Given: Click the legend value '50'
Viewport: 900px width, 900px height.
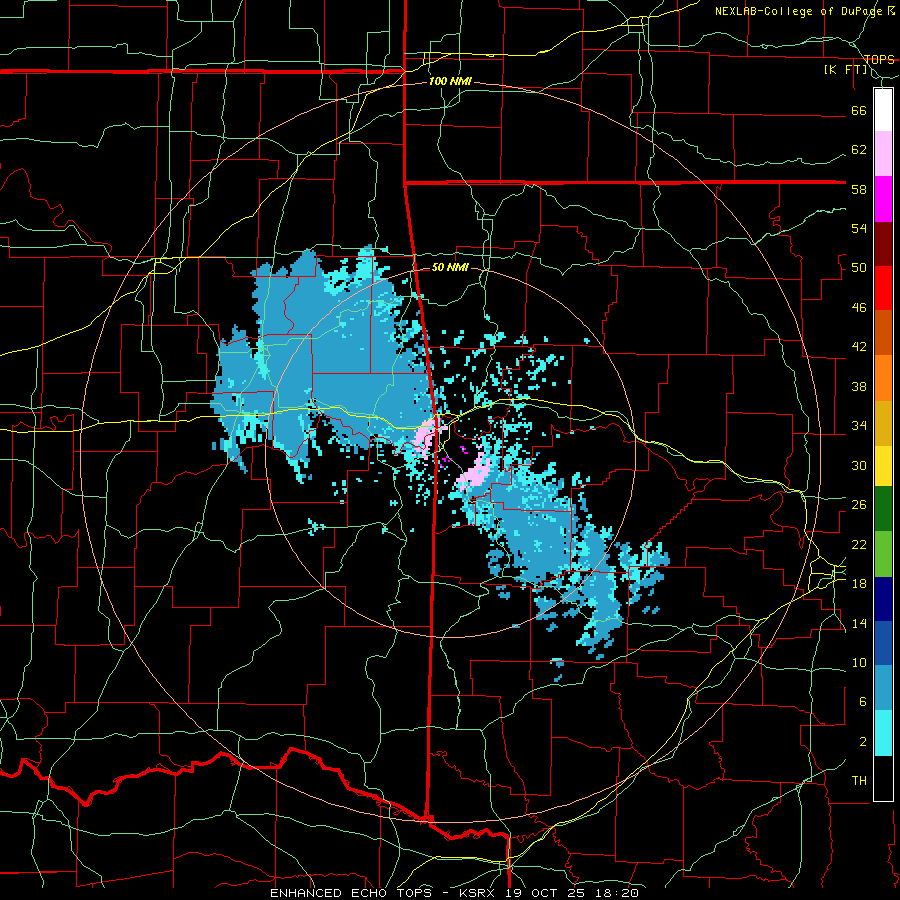Looking at the screenshot, I should tap(859, 268).
